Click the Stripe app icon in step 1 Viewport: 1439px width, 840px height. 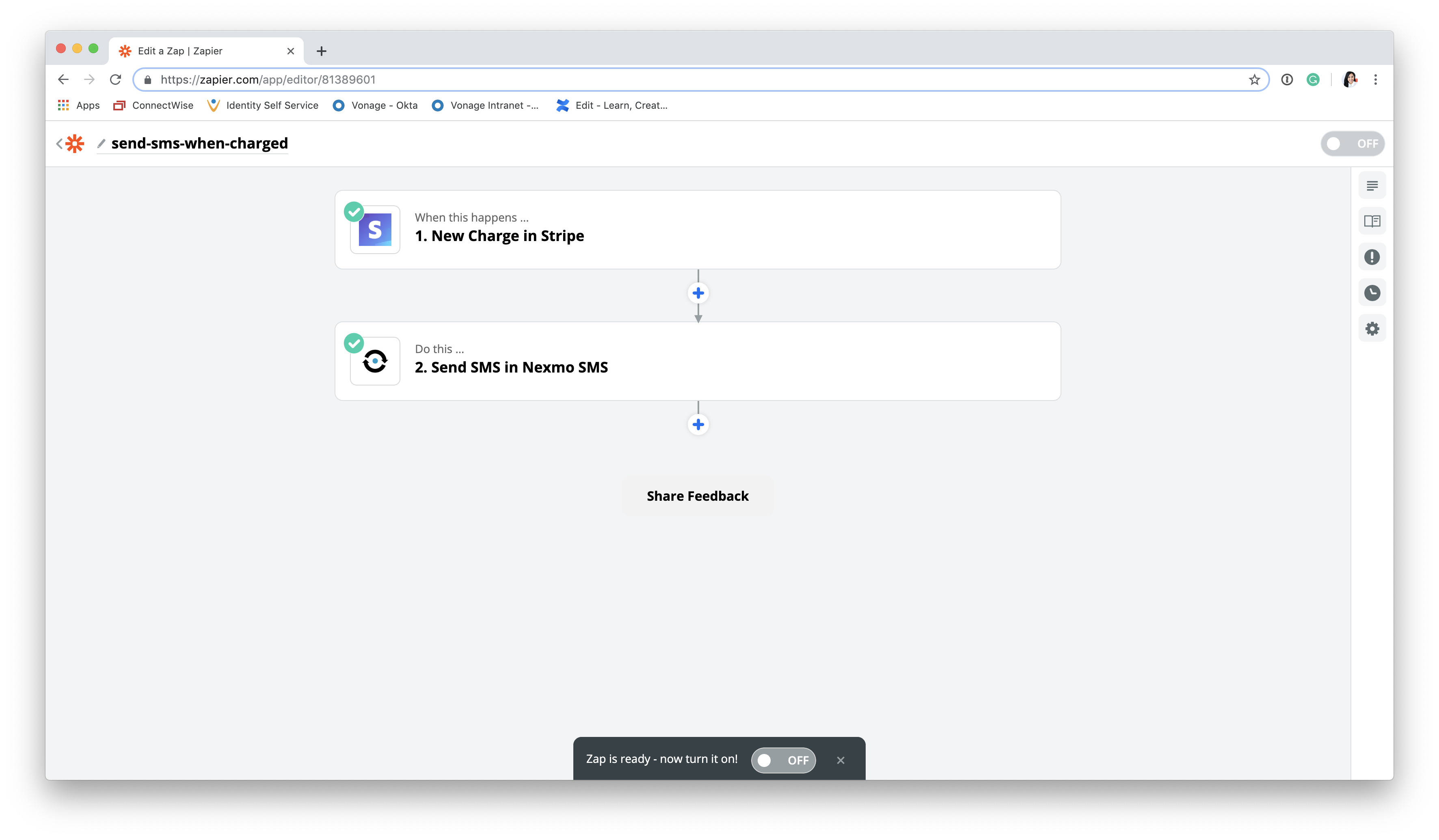[x=375, y=229]
